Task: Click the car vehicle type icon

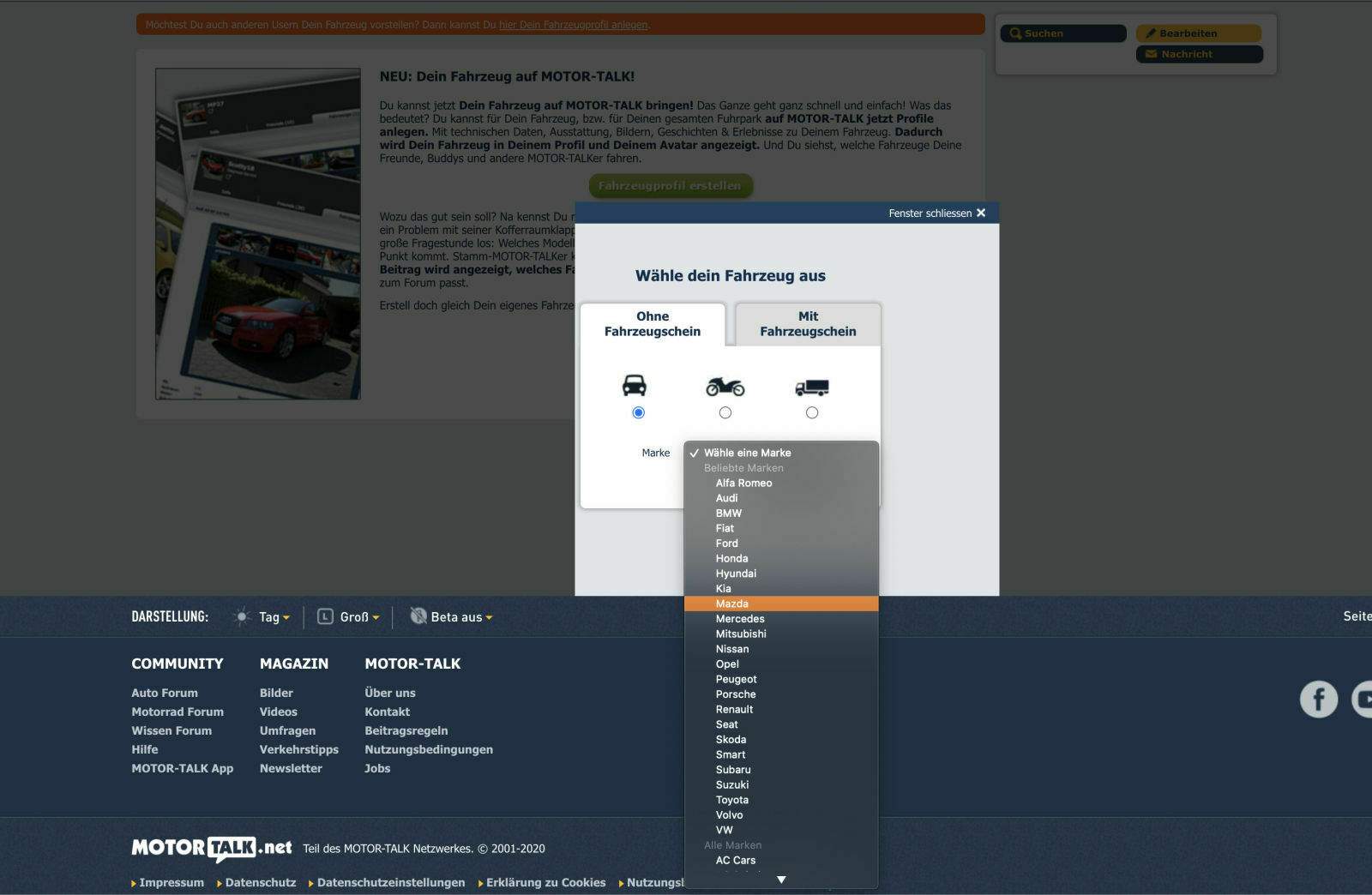Action: click(x=635, y=385)
